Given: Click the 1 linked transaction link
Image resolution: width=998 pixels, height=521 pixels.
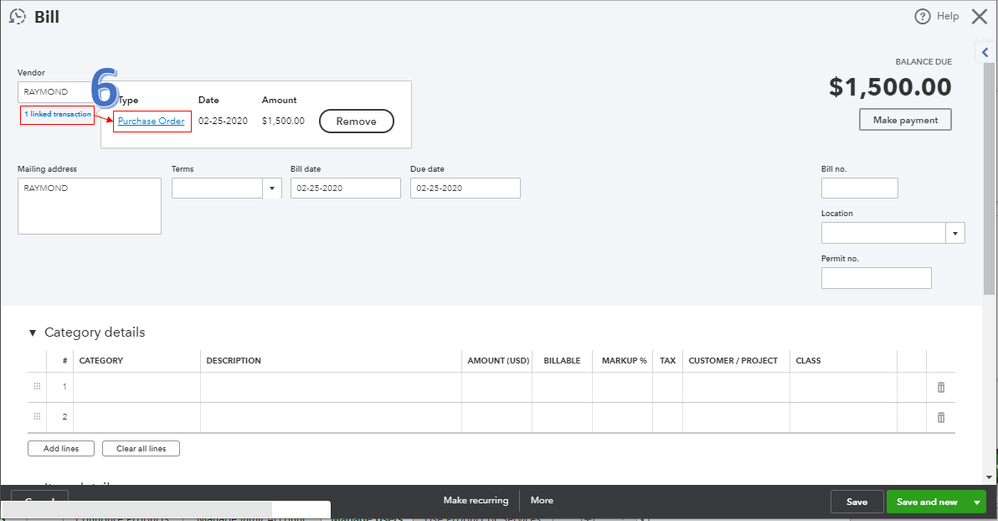Looking at the screenshot, I should click(x=58, y=114).
